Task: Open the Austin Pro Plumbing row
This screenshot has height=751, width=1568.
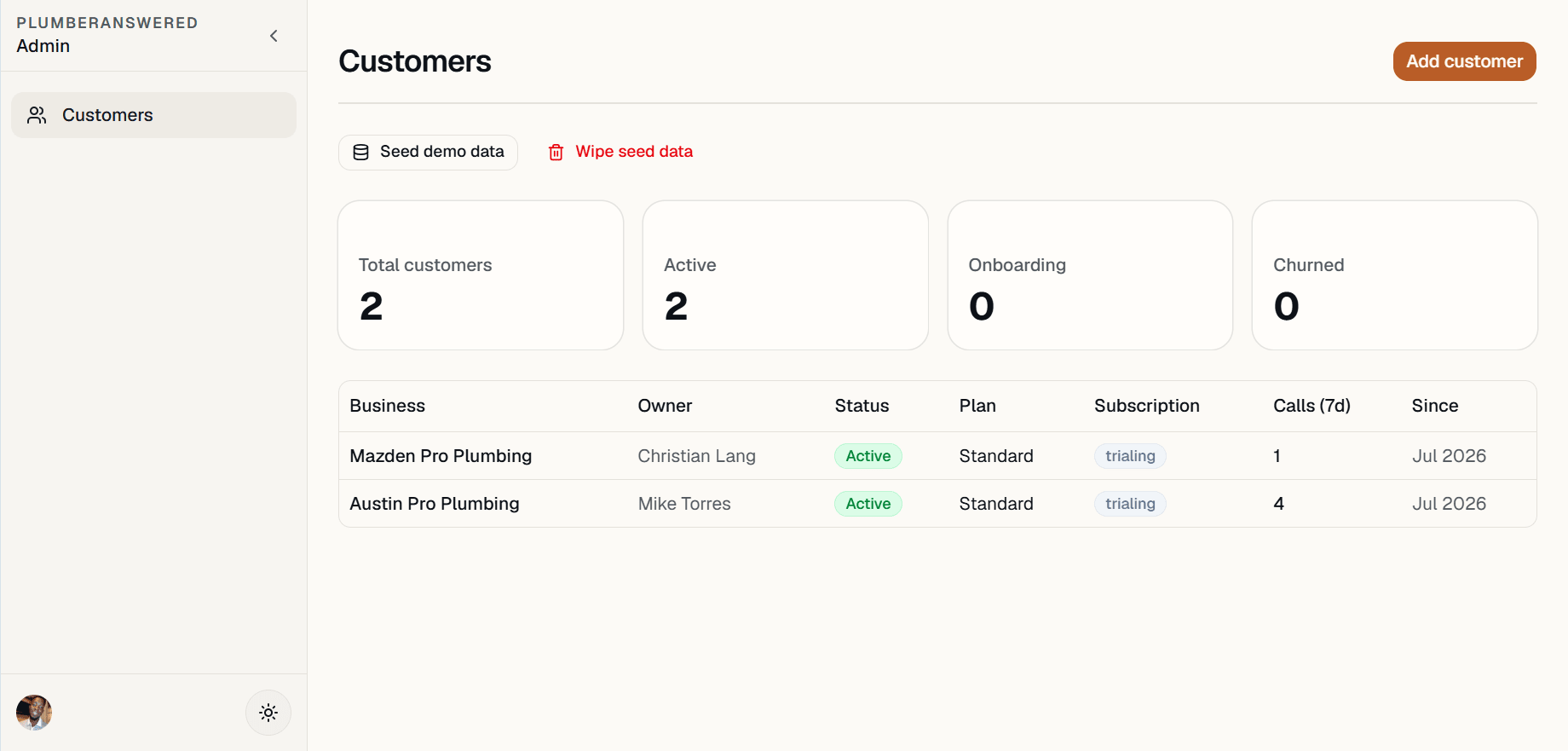Action: point(937,504)
